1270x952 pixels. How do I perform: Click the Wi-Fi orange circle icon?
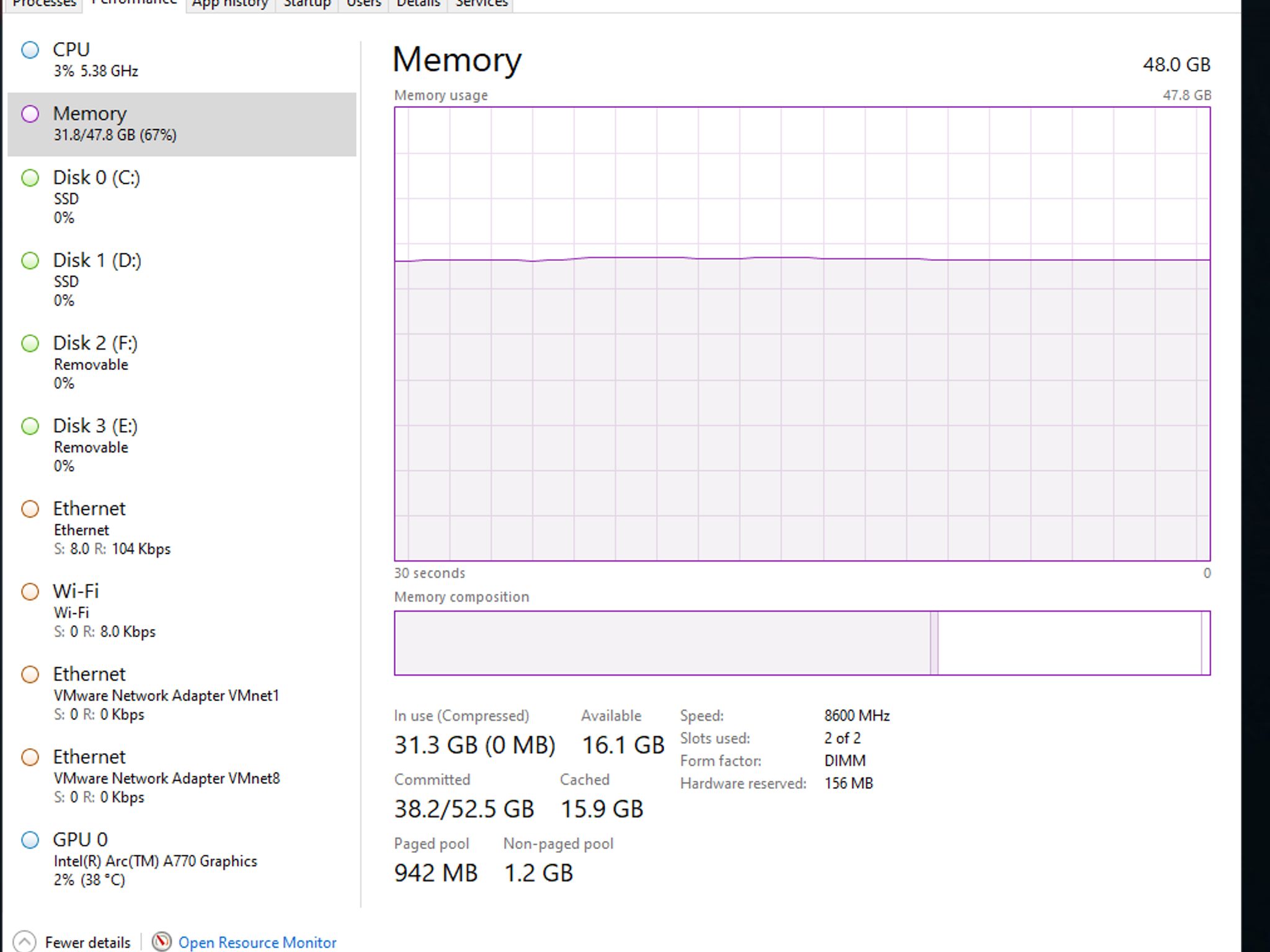30,591
